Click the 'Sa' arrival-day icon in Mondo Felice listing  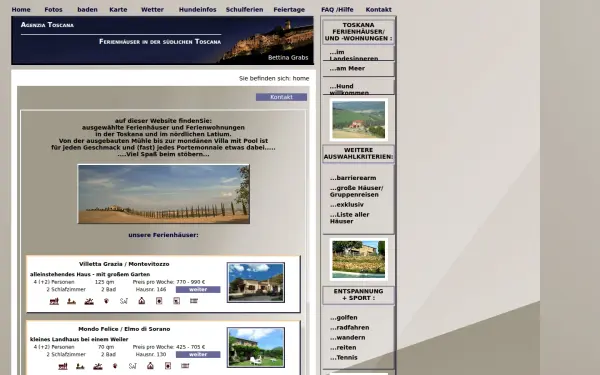tap(132, 366)
